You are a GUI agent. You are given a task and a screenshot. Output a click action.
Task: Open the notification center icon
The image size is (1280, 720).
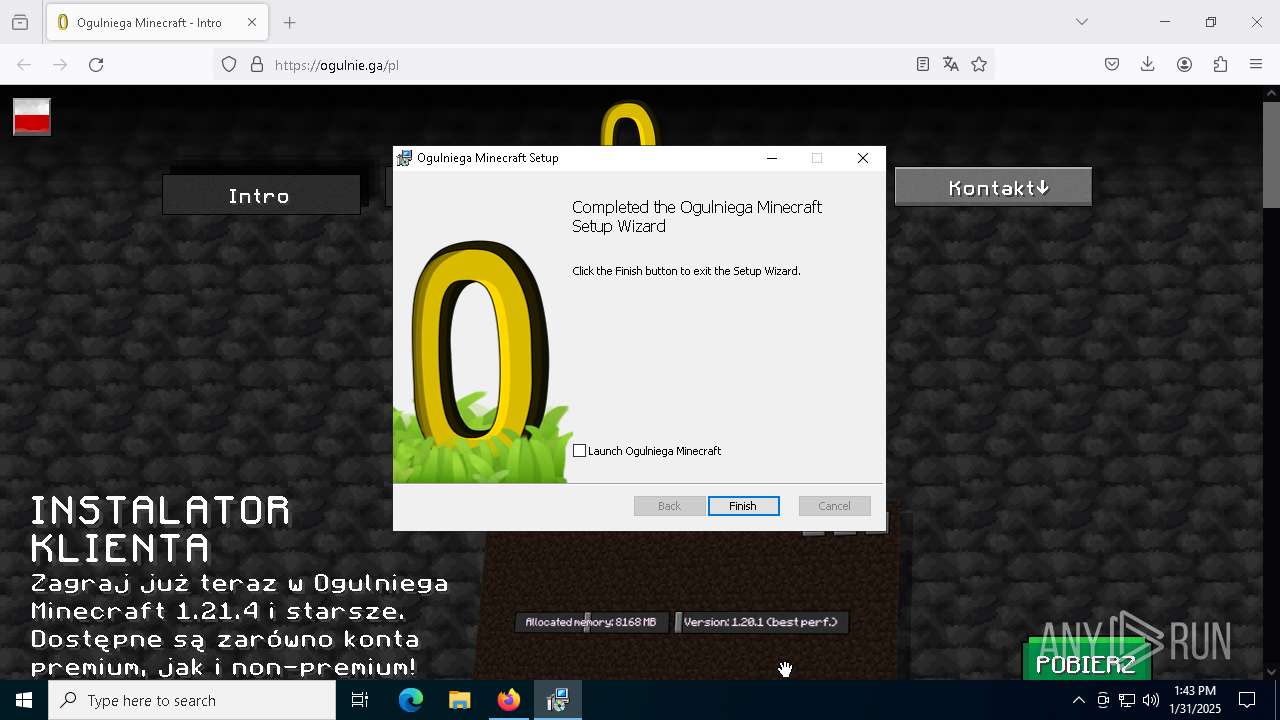pyautogui.click(x=1248, y=700)
